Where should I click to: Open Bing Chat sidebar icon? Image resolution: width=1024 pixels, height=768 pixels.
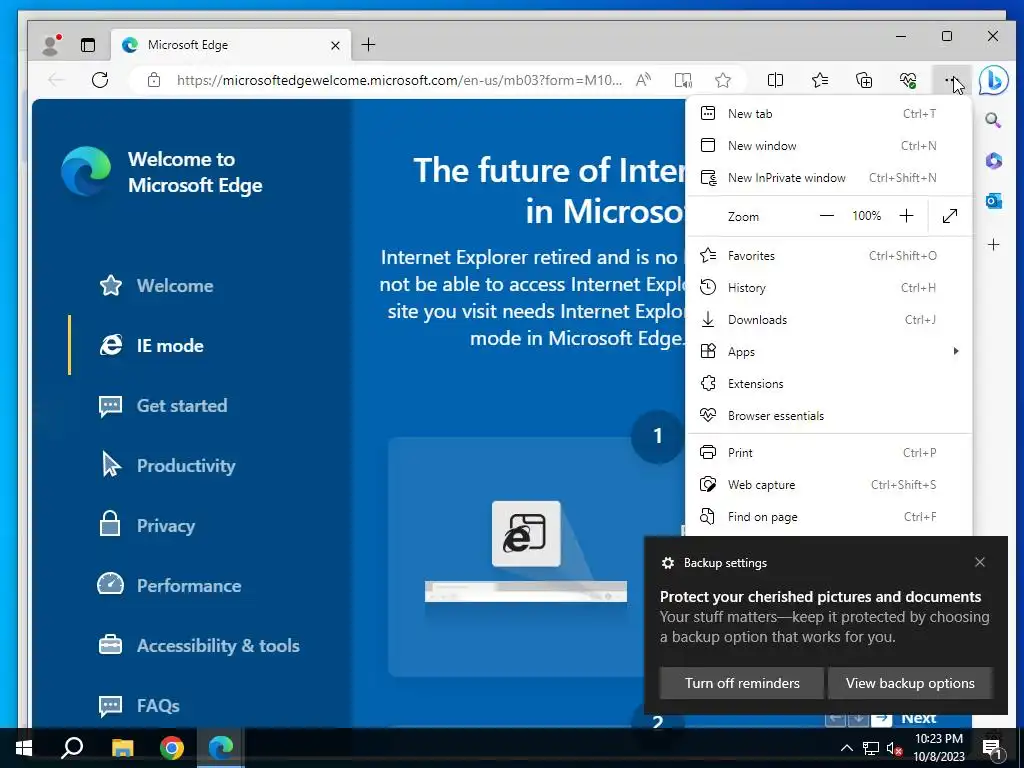[993, 80]
